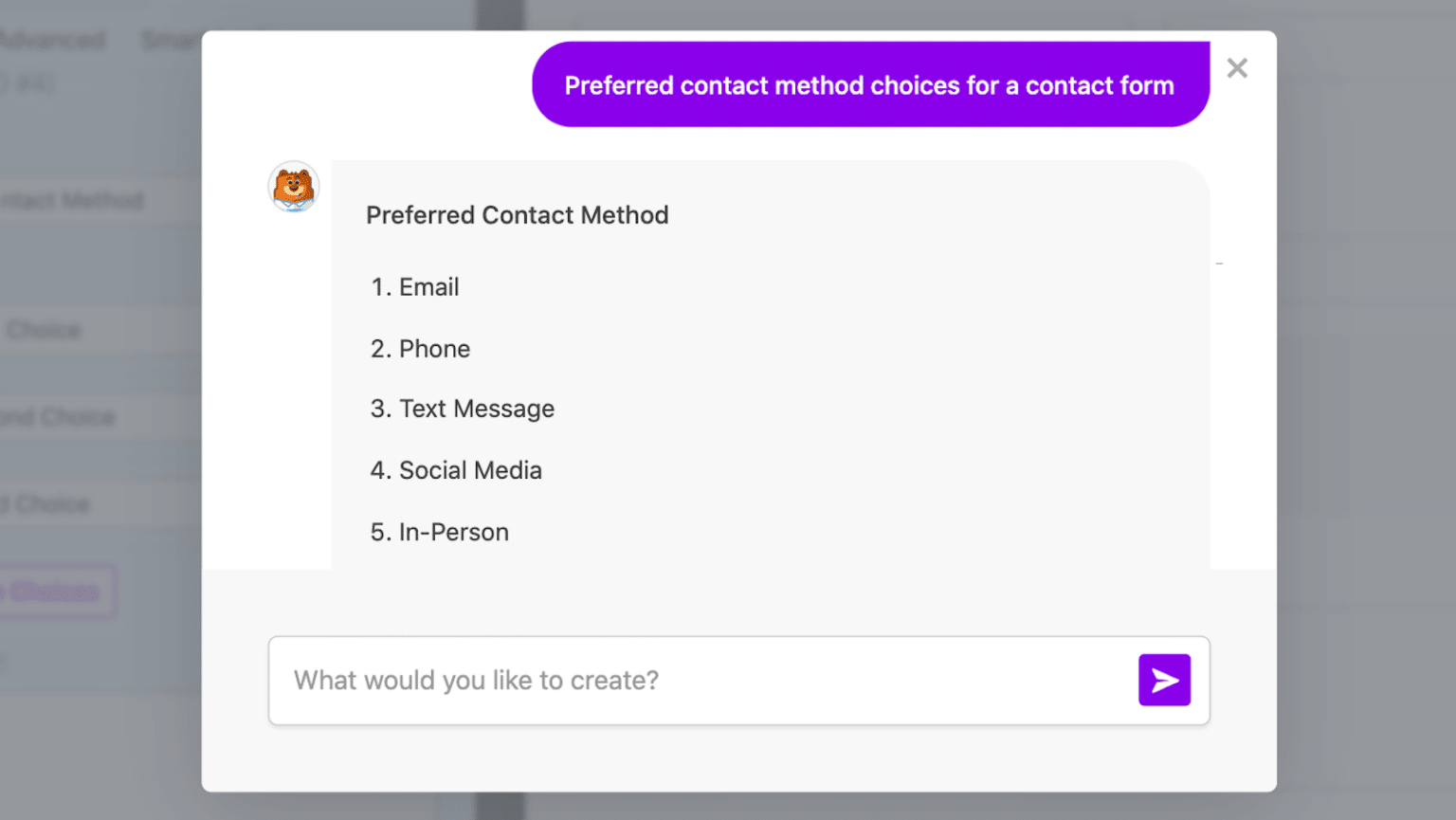Open the partially hidden Smart tab
Screen dimensions: 1456x820
pyautogui.click(x=171, y=40)
